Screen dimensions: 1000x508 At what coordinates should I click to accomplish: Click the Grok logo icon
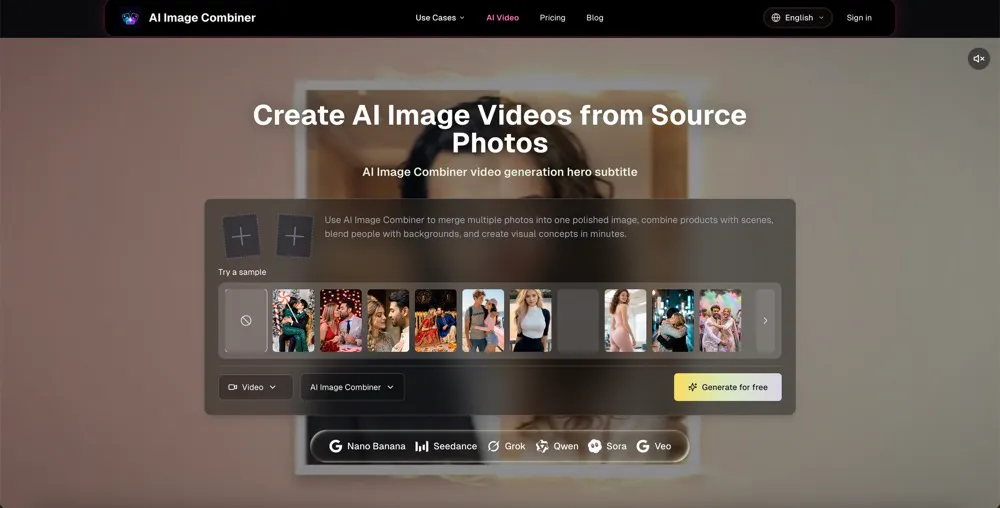493,446
